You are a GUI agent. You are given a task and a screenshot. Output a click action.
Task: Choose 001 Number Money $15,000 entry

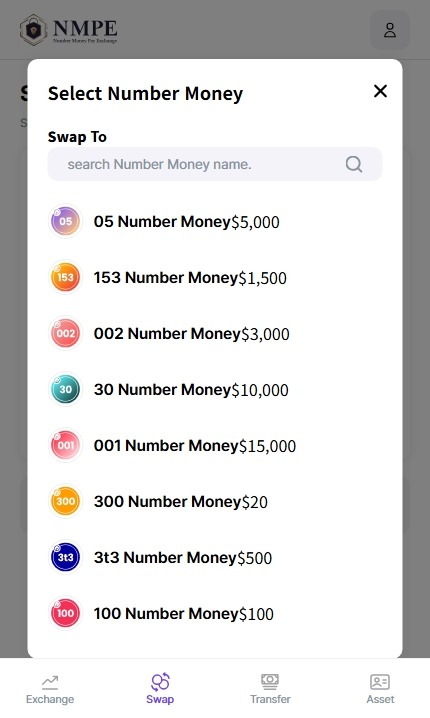pos(215,445)
